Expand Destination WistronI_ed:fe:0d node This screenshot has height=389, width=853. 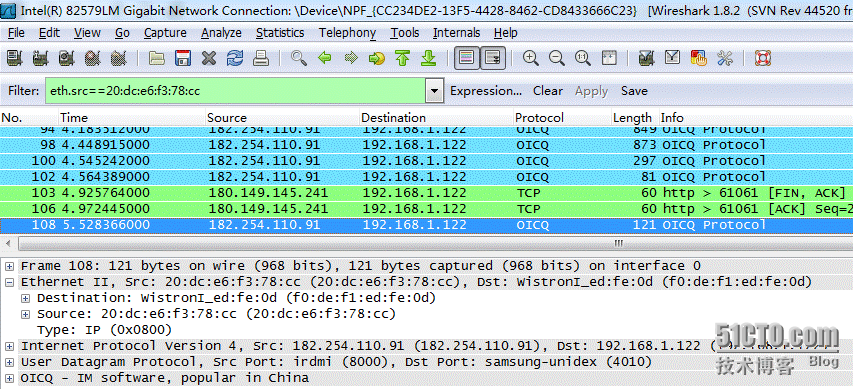[x=25, y=298]
